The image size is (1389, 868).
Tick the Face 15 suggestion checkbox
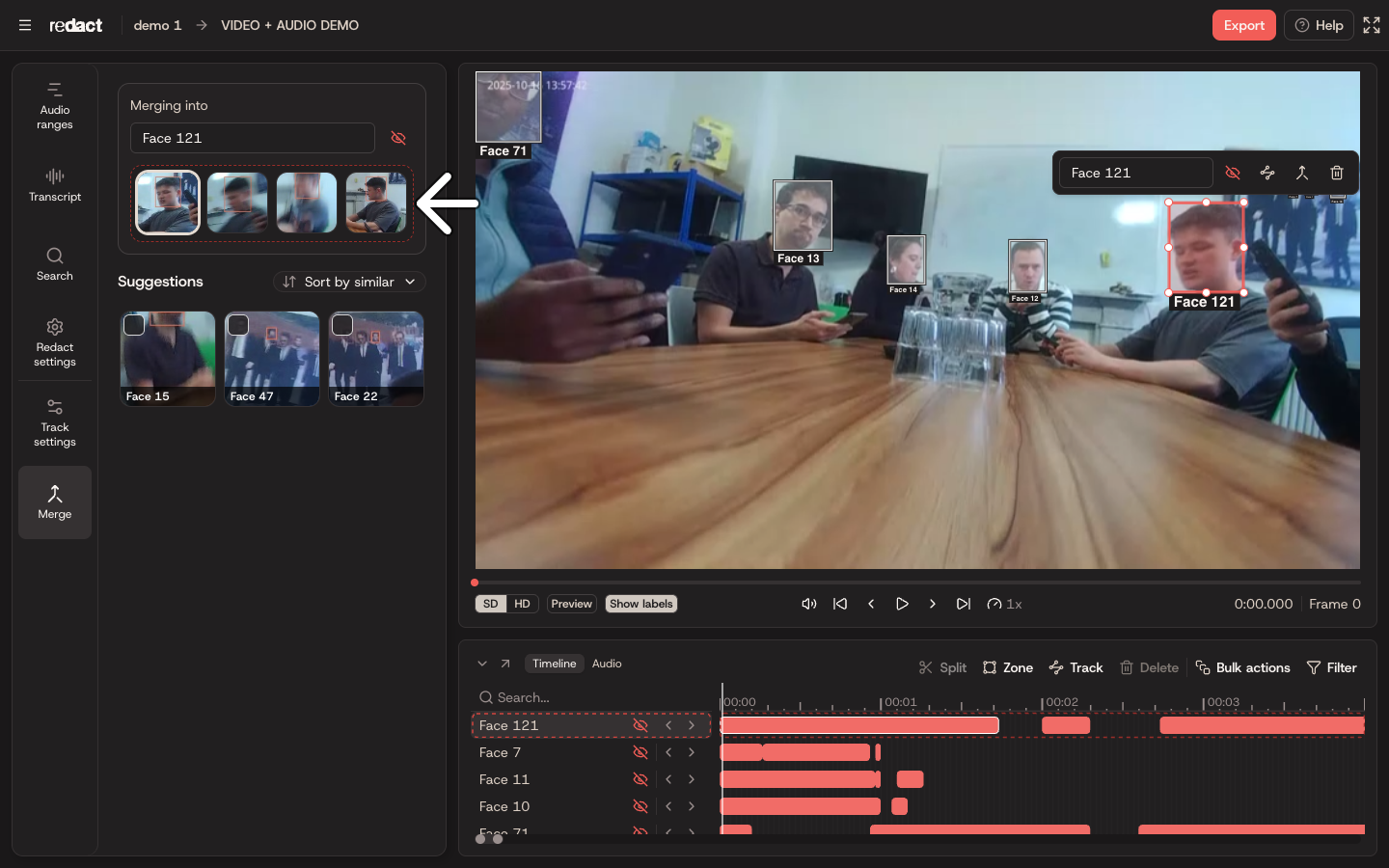click(x=134, y=325)
